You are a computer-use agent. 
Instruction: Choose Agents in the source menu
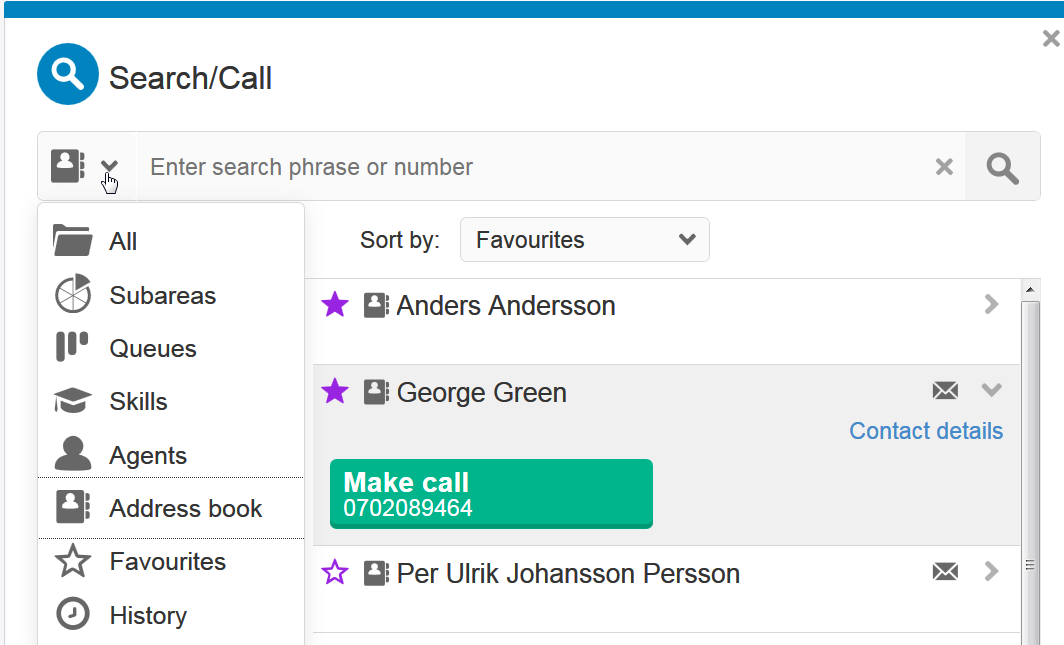tap(148, 455)
